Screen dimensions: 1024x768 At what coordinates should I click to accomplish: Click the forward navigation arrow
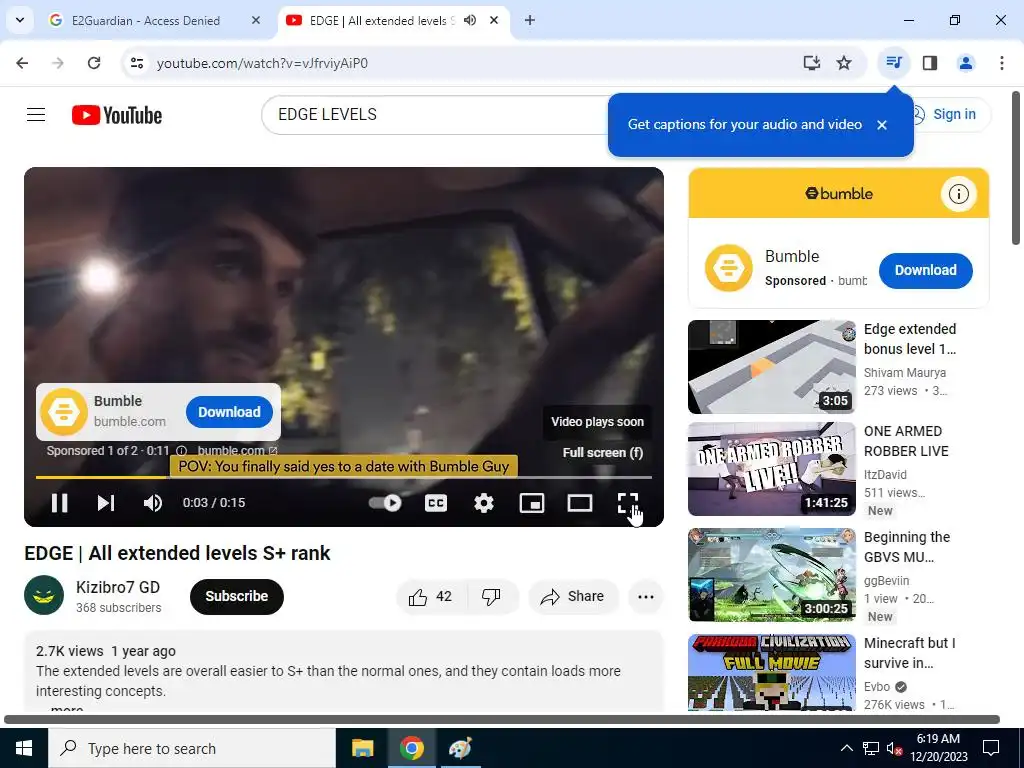[x=58, y=63]
